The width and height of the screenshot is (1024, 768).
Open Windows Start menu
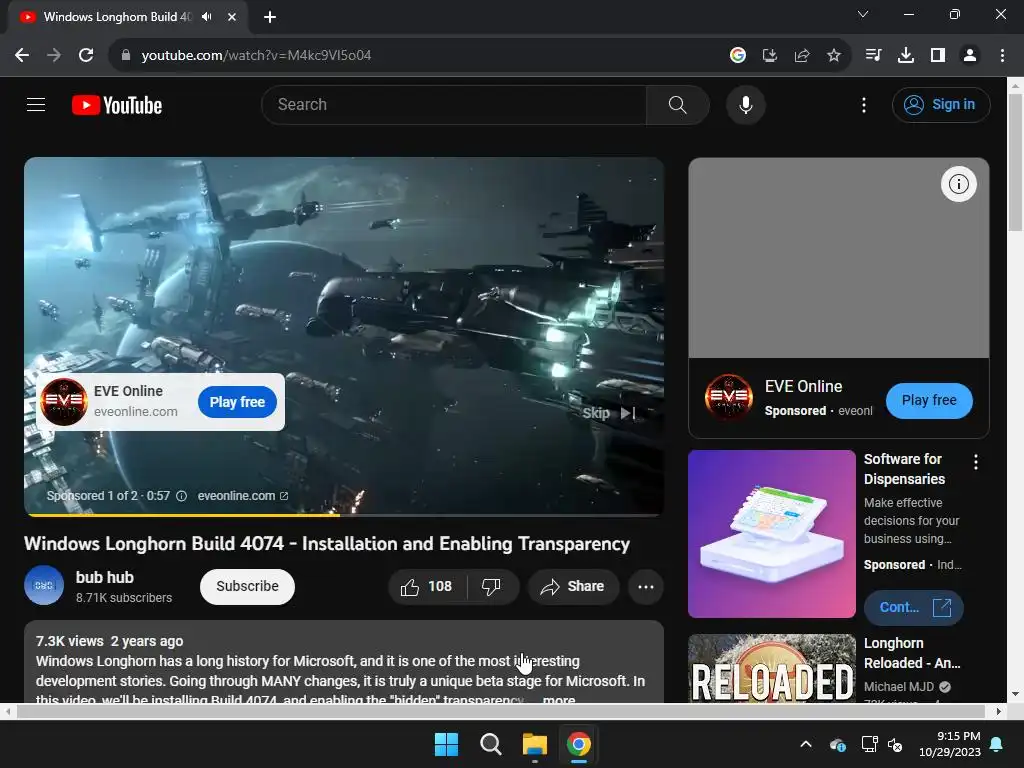(x=447, y=744)
